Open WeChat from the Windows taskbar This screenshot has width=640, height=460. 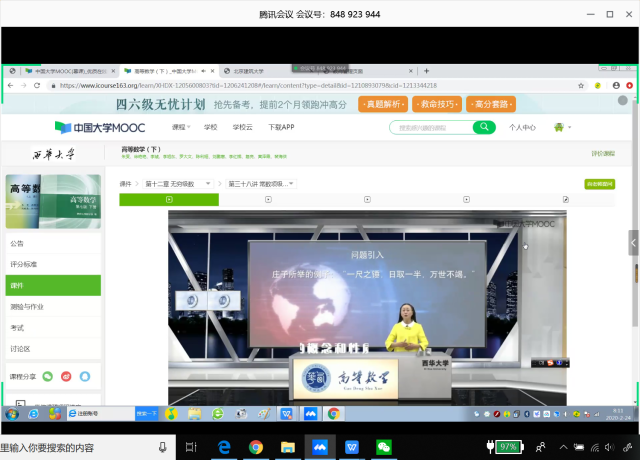(x=383, y=445)
